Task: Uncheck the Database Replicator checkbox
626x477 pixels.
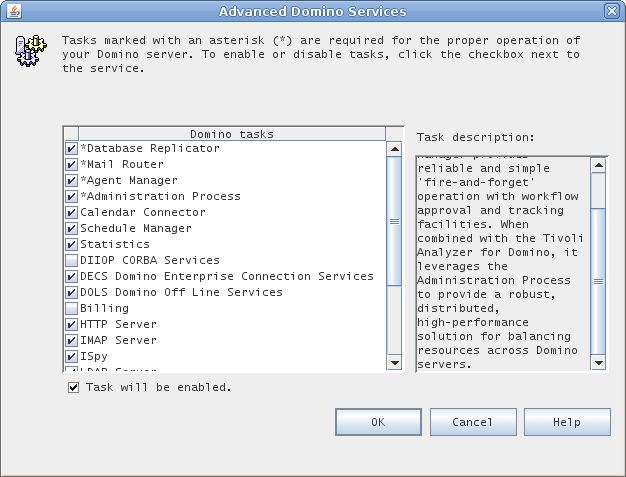Action: click(71, 148)
